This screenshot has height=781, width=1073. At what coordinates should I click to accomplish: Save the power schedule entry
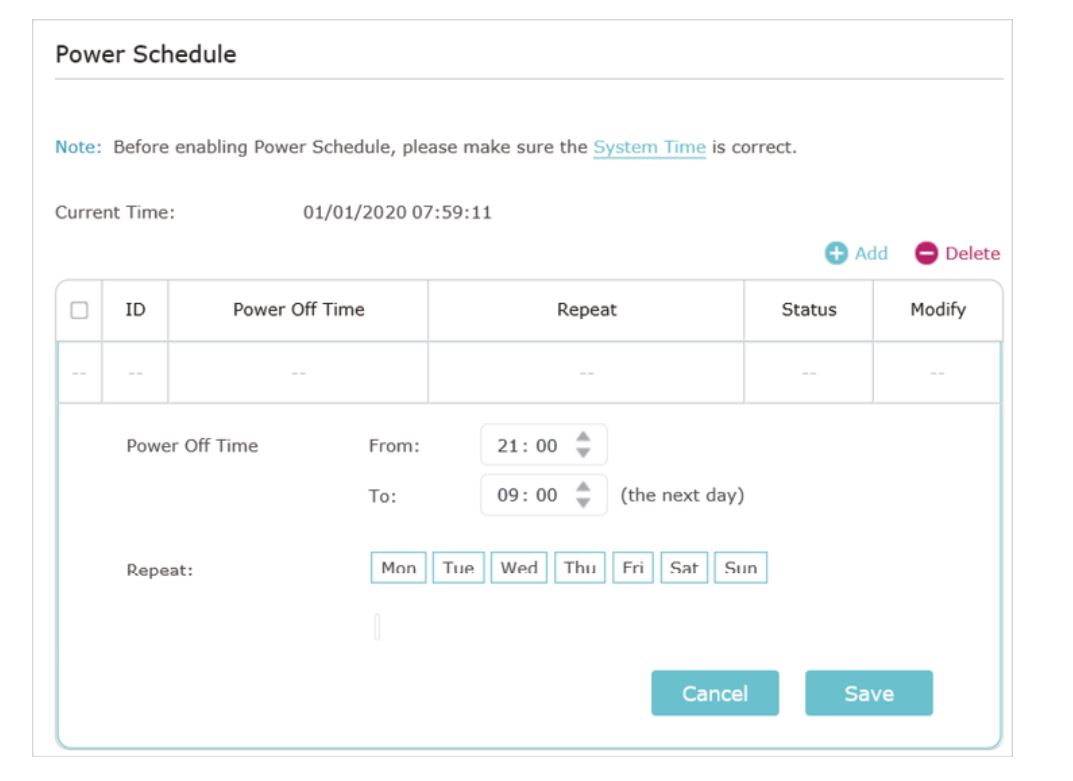tap(868, 693)
